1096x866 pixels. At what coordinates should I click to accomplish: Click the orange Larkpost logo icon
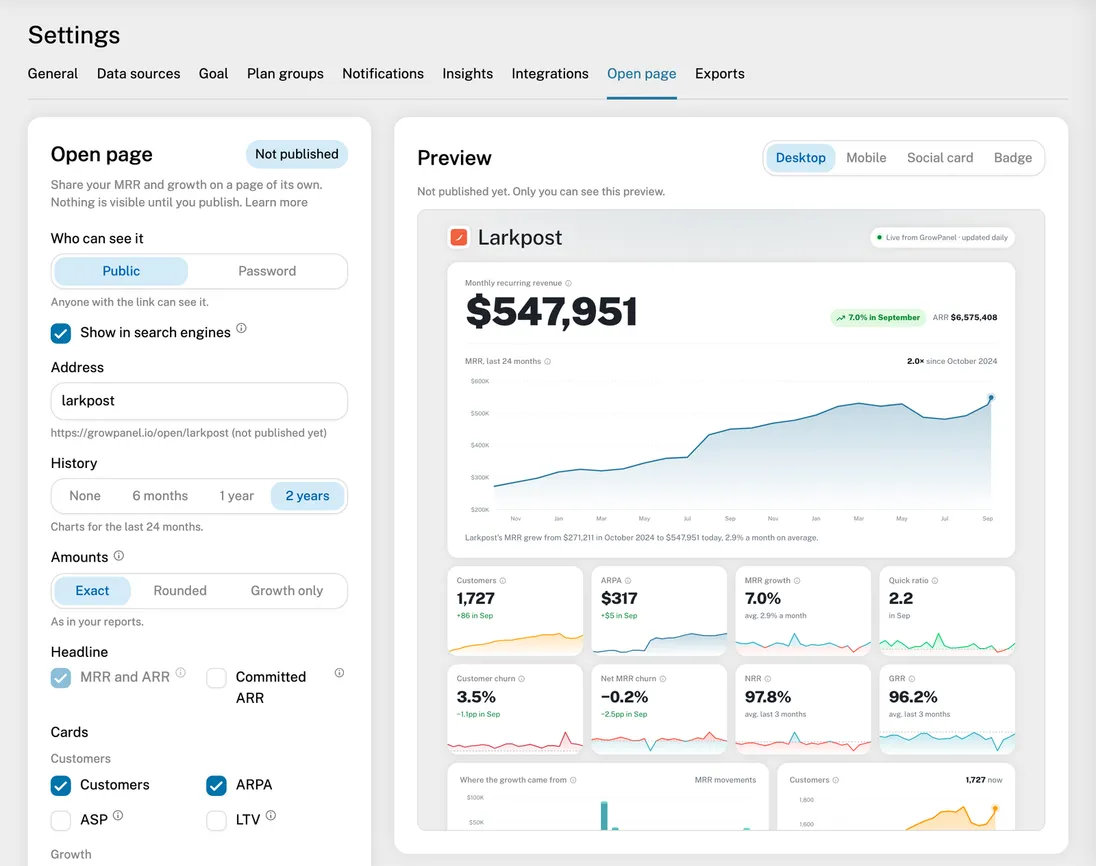pyautogui.click(x=459, y=238)
